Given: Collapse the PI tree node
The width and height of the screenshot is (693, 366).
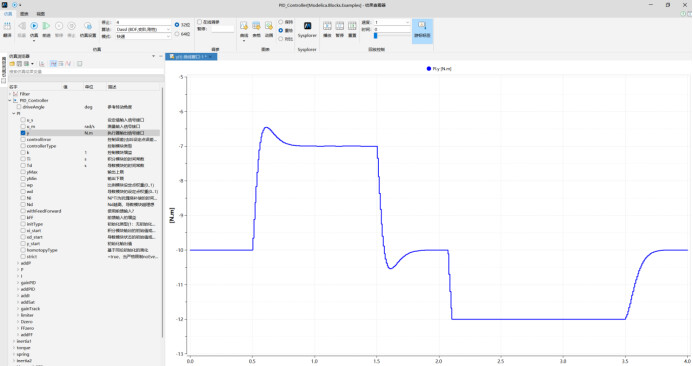Looking at the screenshot, I should (x=14, y=114).
